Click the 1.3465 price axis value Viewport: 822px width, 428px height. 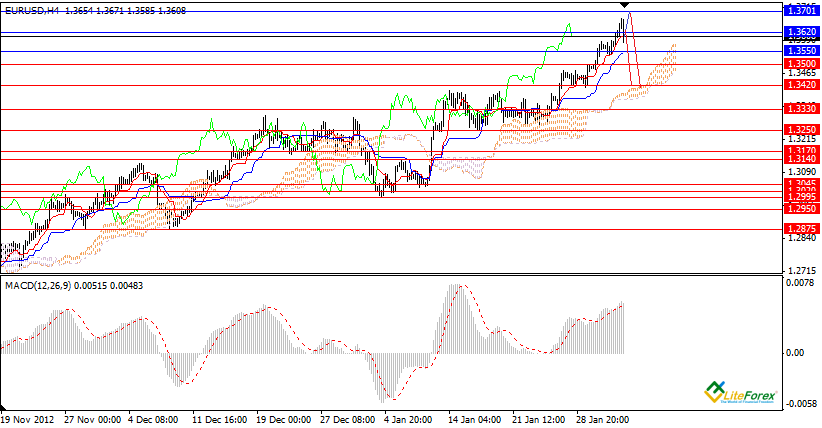click(802, 73)
